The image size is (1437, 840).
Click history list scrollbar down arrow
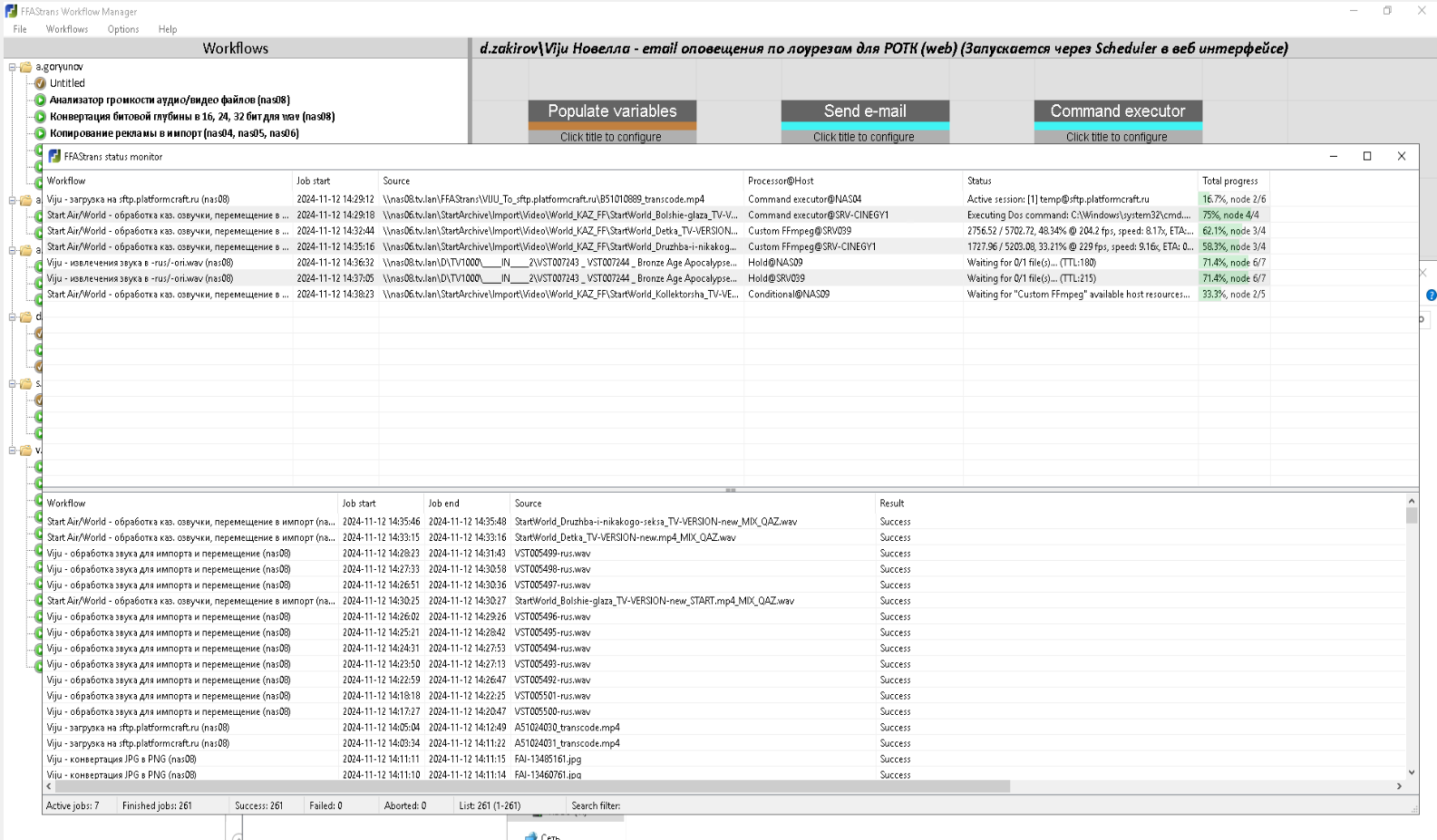(x=1412, y=773)
